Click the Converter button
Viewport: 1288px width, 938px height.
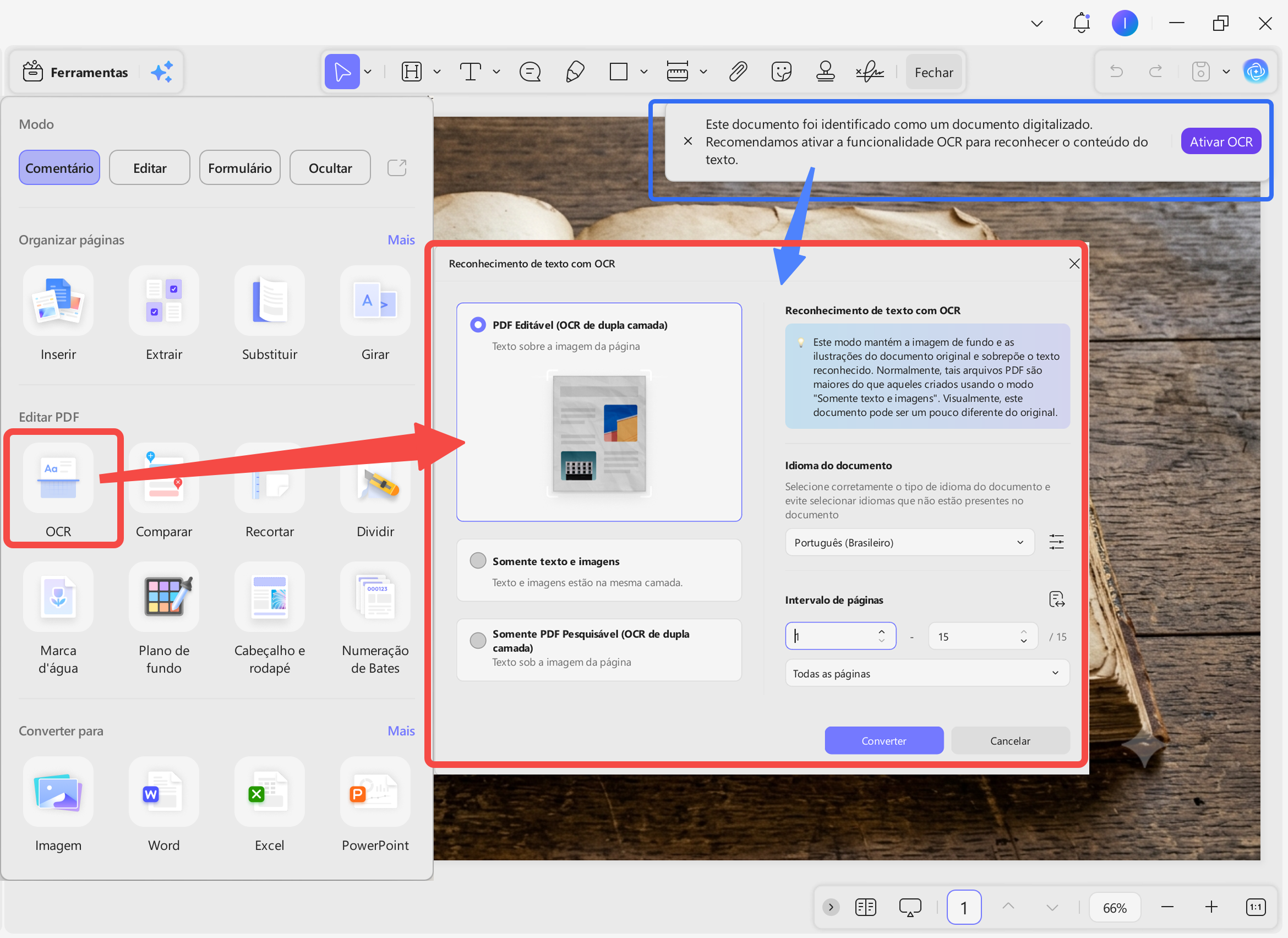click(883, 741)
